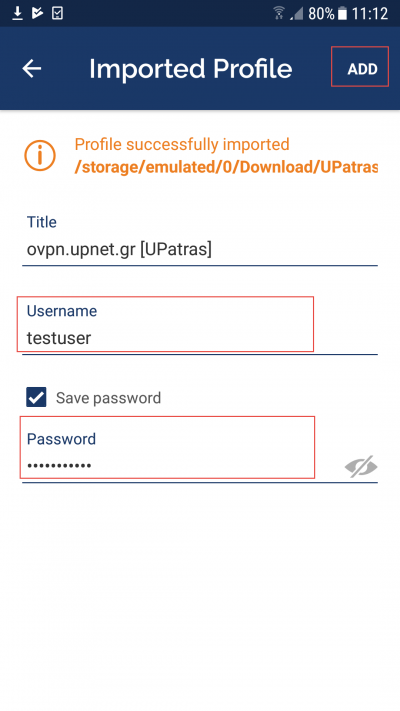Tap the 80% battery percentage text

(321, 14)
